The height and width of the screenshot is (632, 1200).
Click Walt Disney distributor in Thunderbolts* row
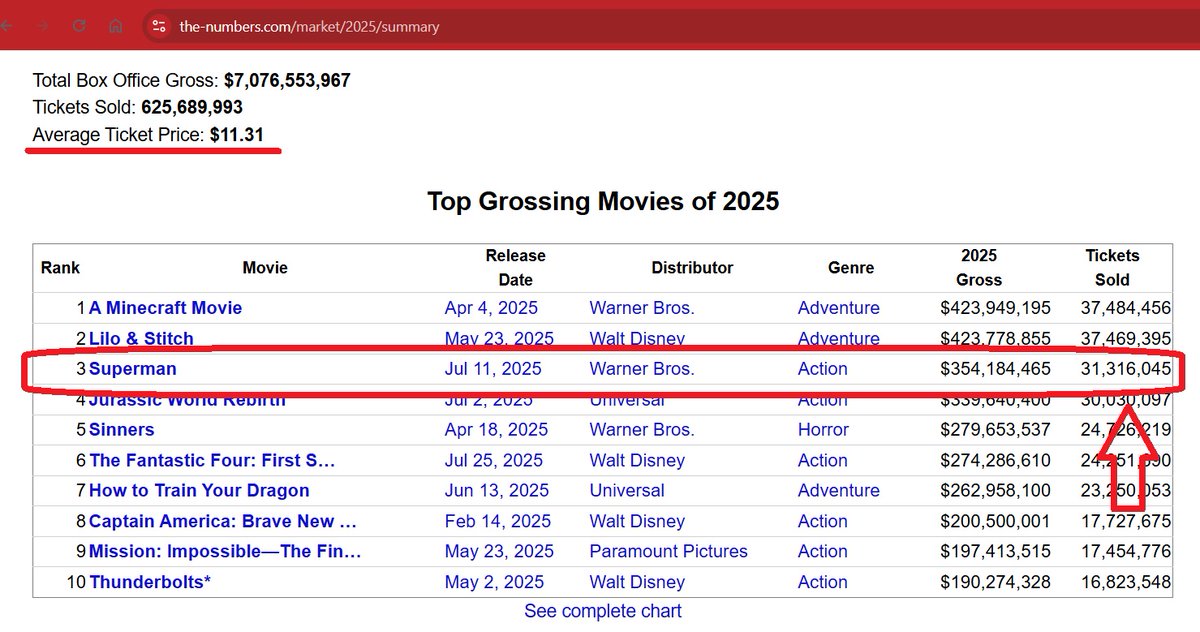(637, 582)
